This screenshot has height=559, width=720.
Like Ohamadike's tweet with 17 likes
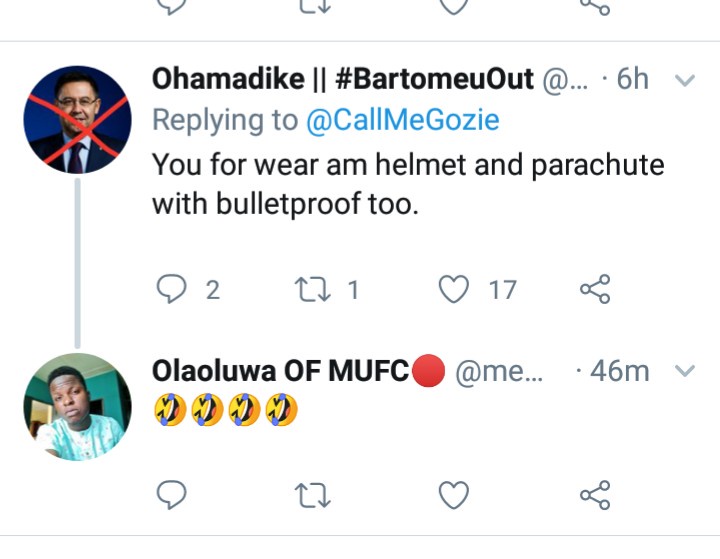point(455,290)
